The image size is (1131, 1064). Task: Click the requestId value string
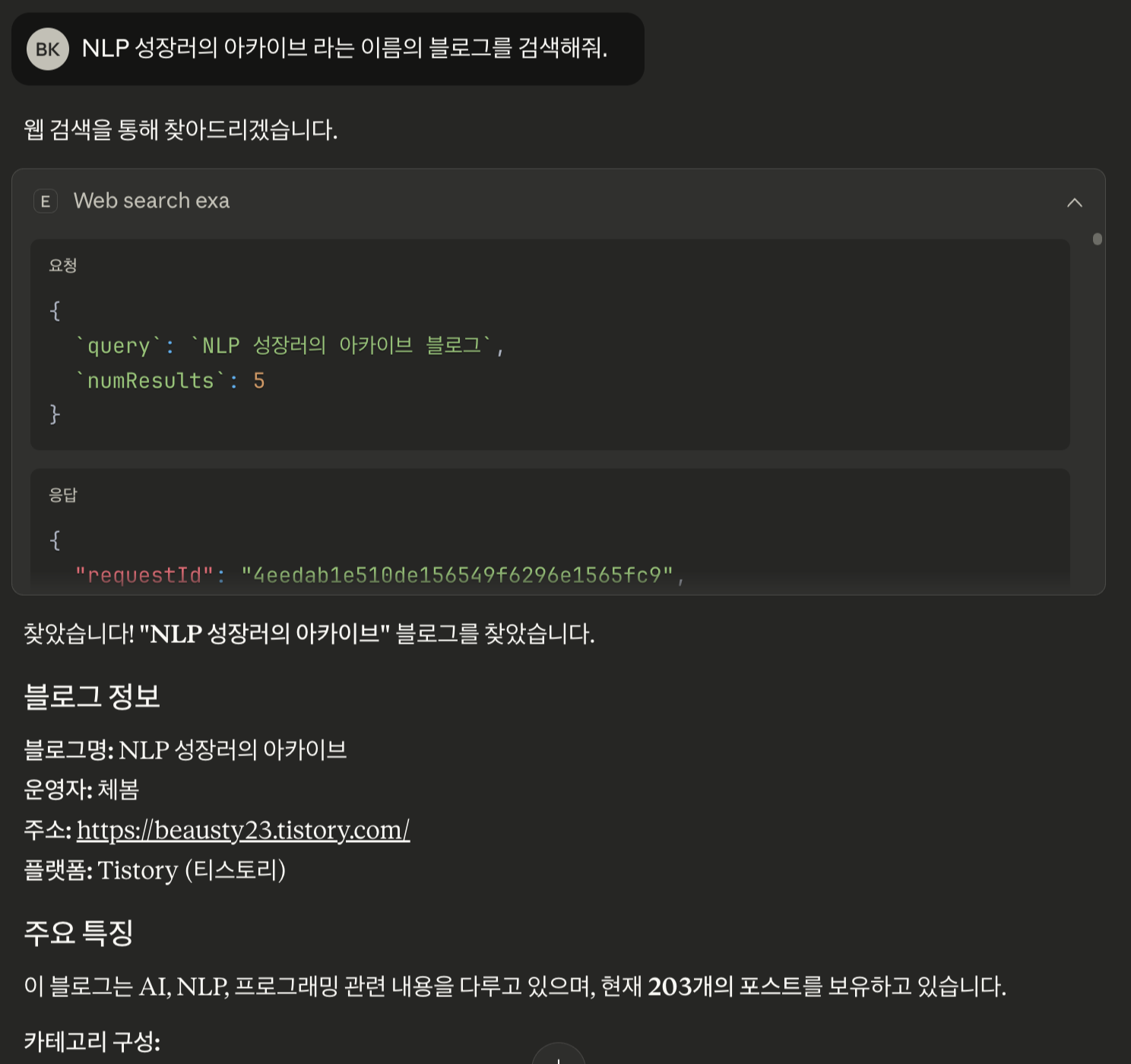point(457,575)
